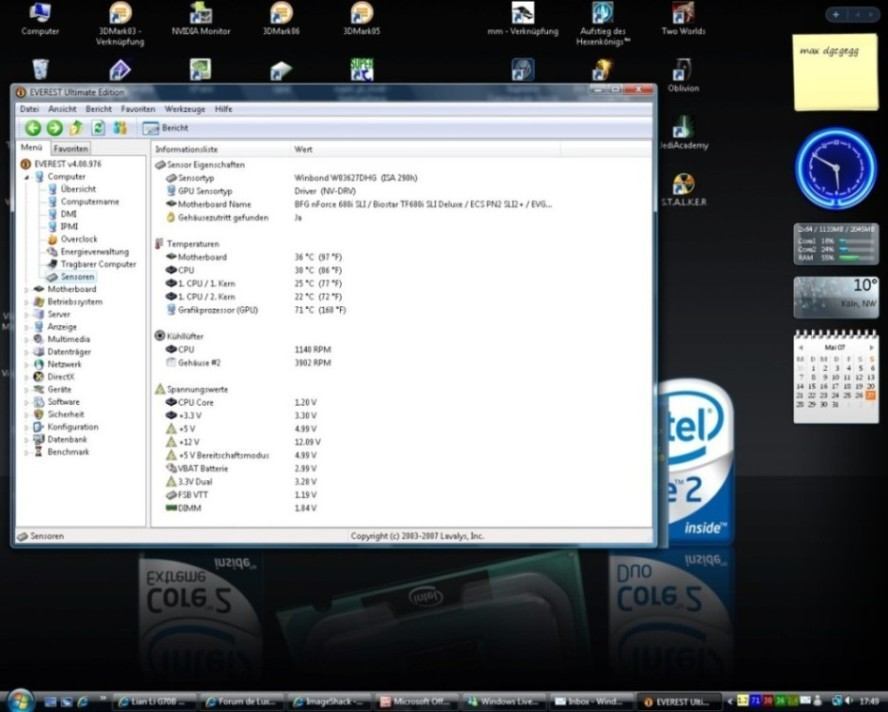
Task: Expand the Betriebssystem tree node
Action: pyautogui.click(x=27, y=302)
